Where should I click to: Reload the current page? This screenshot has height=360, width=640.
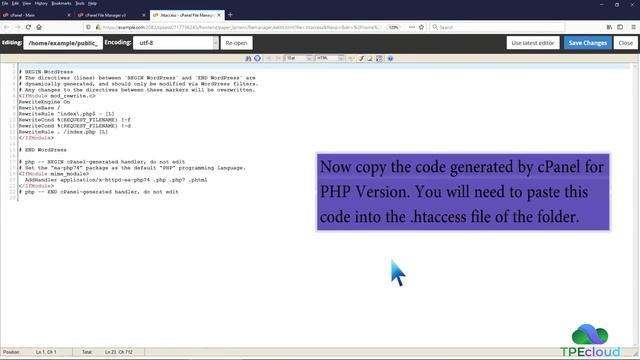28,27
